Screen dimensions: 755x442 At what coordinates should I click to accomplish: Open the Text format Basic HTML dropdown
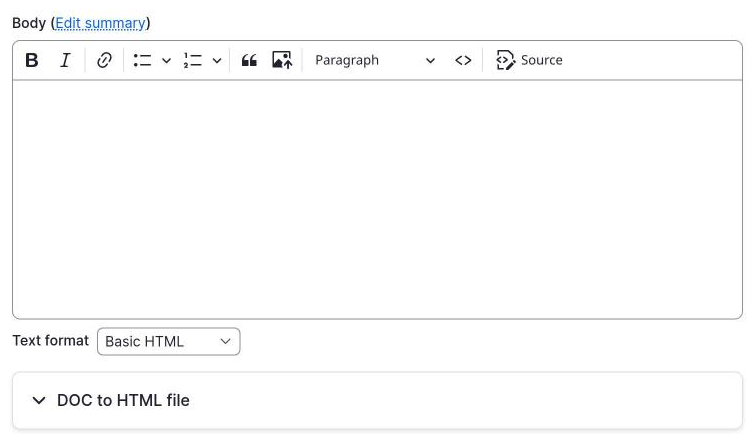pyautogui.click(x=169, y=341)
